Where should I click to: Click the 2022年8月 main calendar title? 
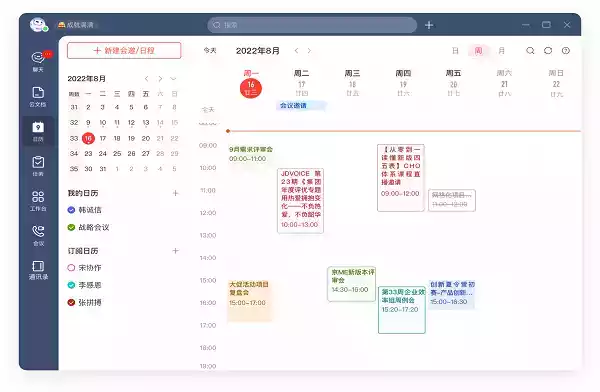click(x=258, y=51)
